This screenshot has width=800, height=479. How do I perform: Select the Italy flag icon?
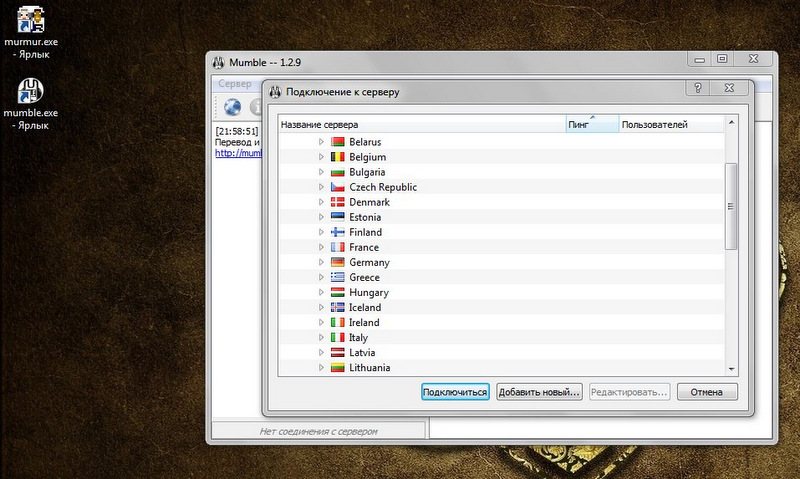coord(337,337)
